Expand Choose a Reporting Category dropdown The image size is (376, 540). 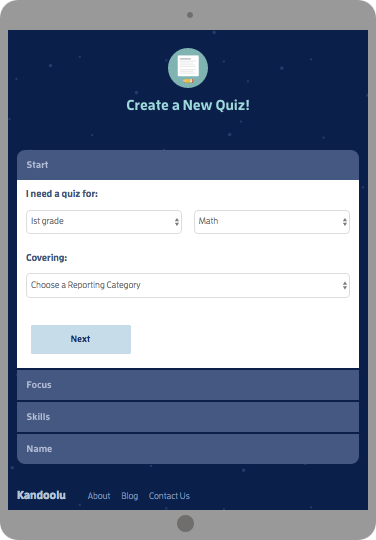(x=188, y=285)
